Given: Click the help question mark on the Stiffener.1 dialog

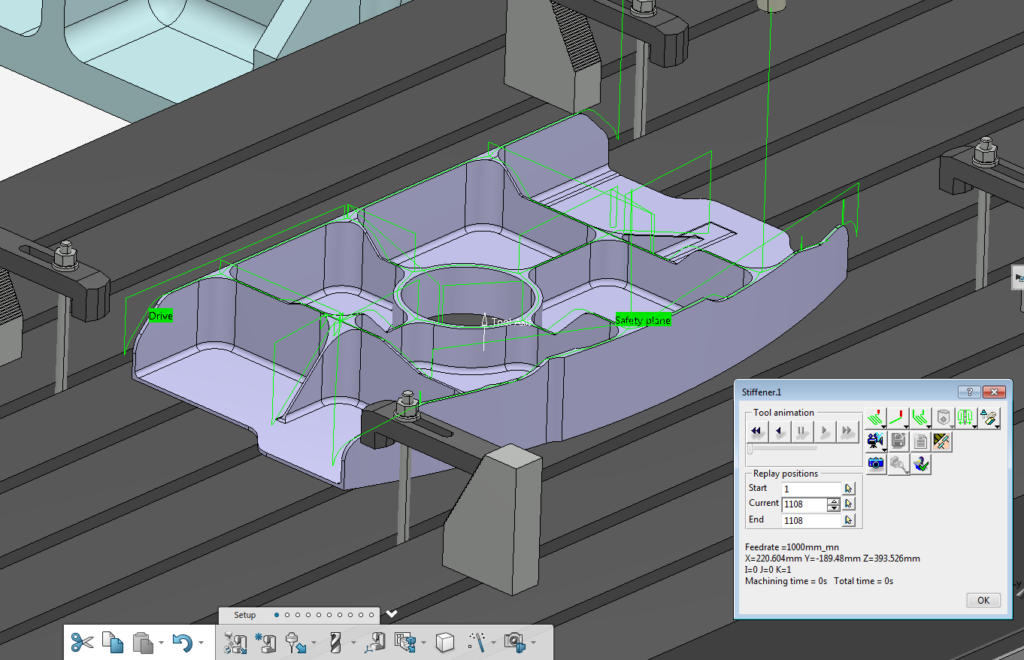Looking at the screenshot, I should 968,392.
